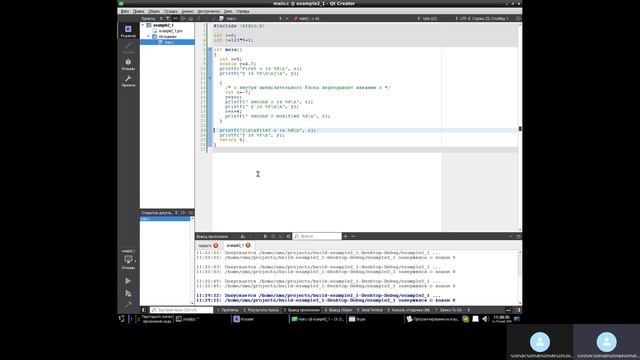The image size is (640, 360).
Task: Open the Editor mode in the sidebar
Action: click(128, 31)
